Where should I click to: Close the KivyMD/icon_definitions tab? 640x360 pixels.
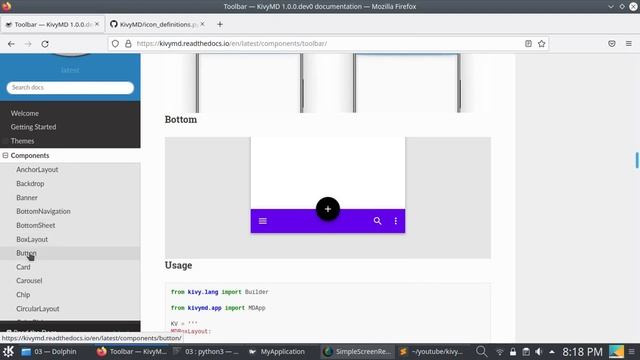coord(202,24)
